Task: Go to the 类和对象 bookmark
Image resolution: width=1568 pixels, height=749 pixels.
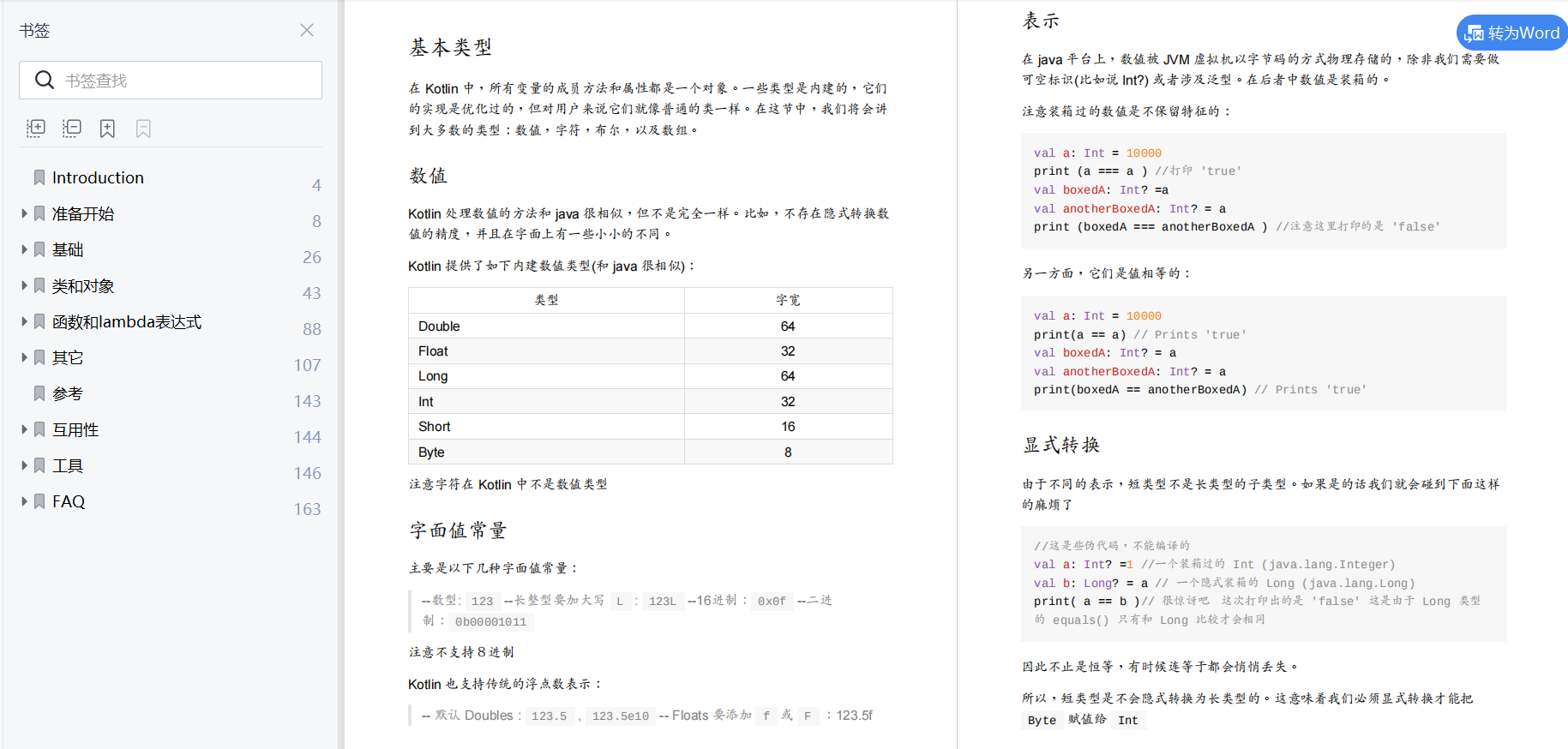Action: [83, 285]
